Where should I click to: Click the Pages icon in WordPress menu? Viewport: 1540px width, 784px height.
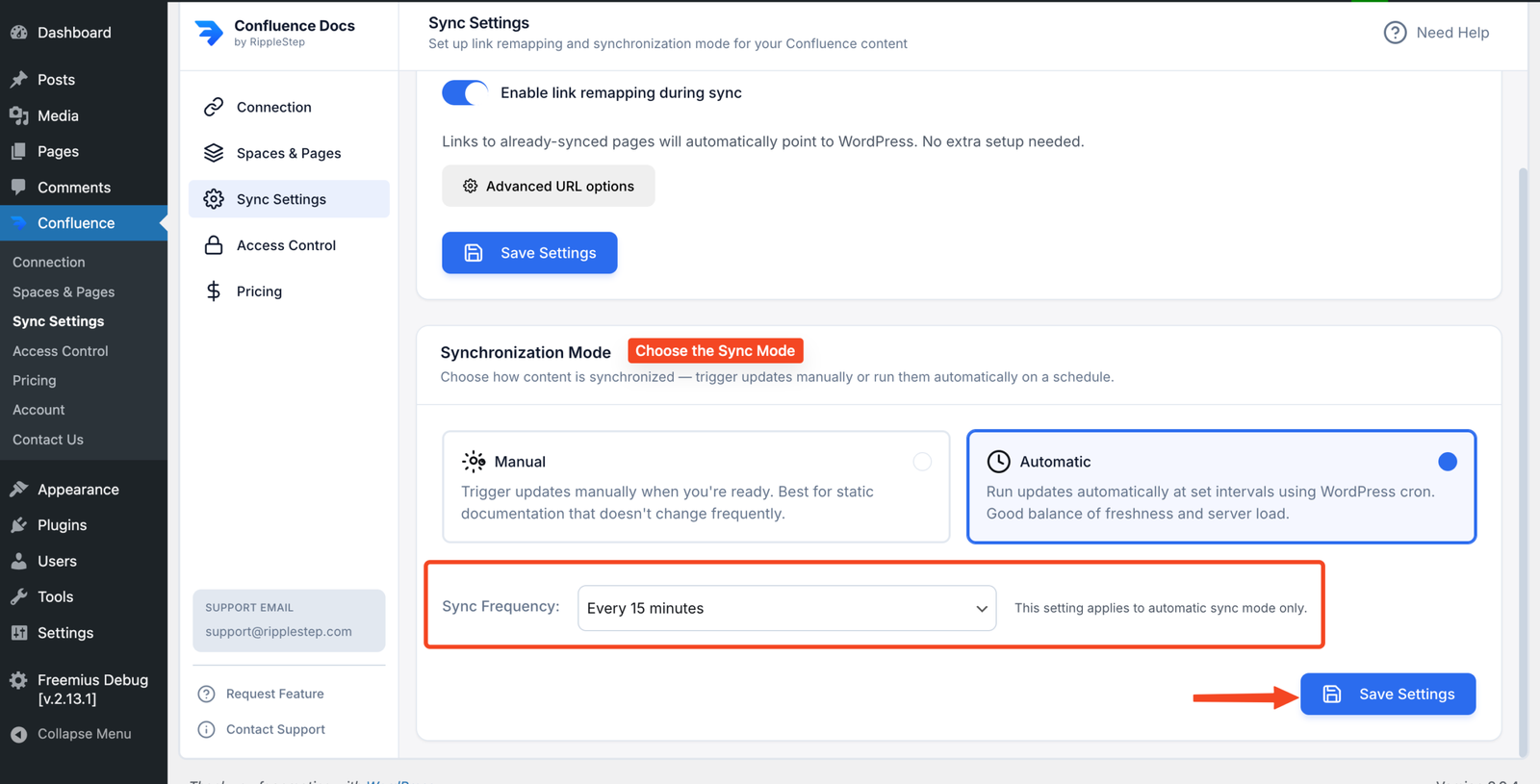18,151
